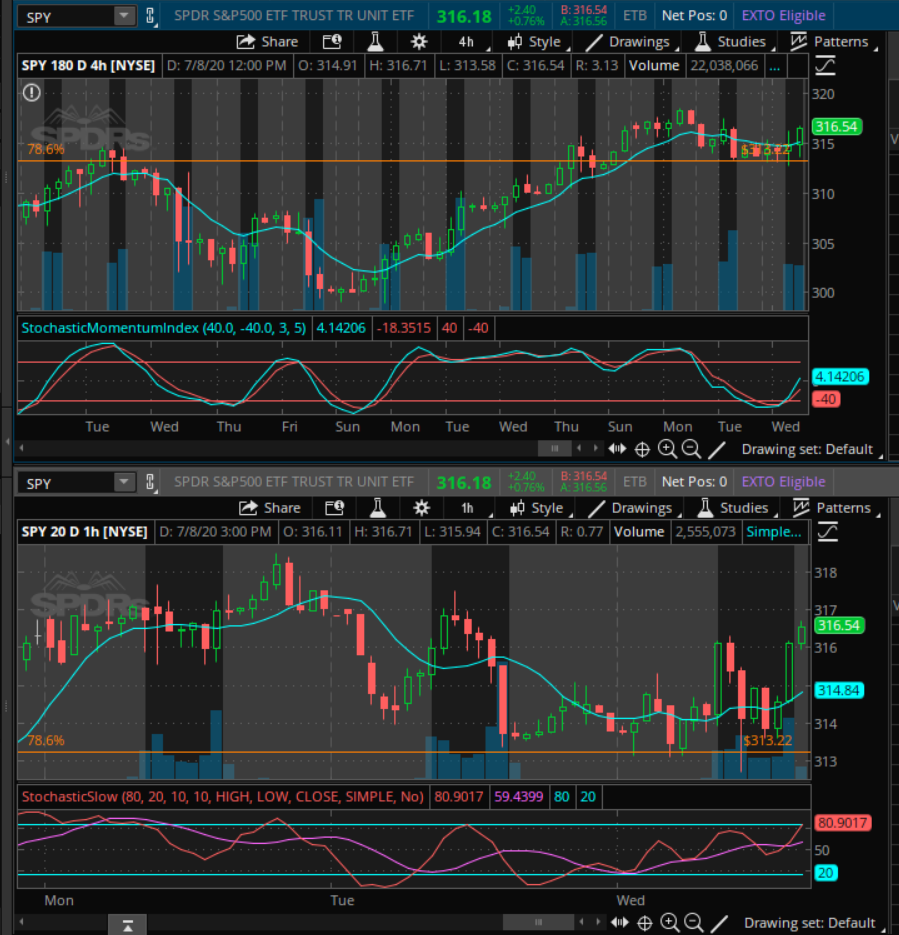Click the alert exclamation icon on the top chart
Viewport: 899px width, 935px height.
32,92
